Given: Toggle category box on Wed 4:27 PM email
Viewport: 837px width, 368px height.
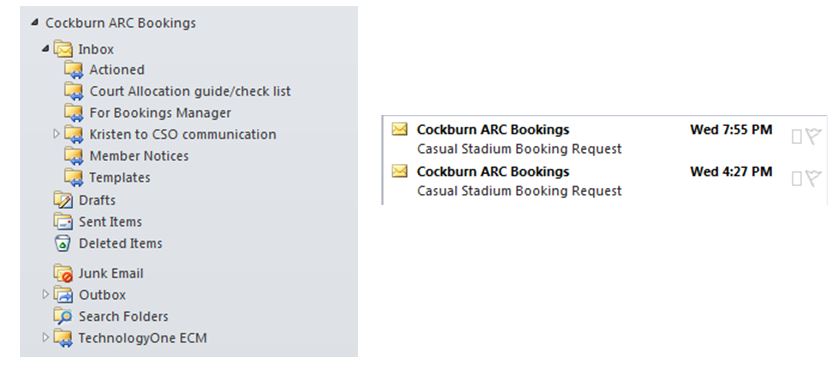Looking at the screenshot, I should [796, 179].
